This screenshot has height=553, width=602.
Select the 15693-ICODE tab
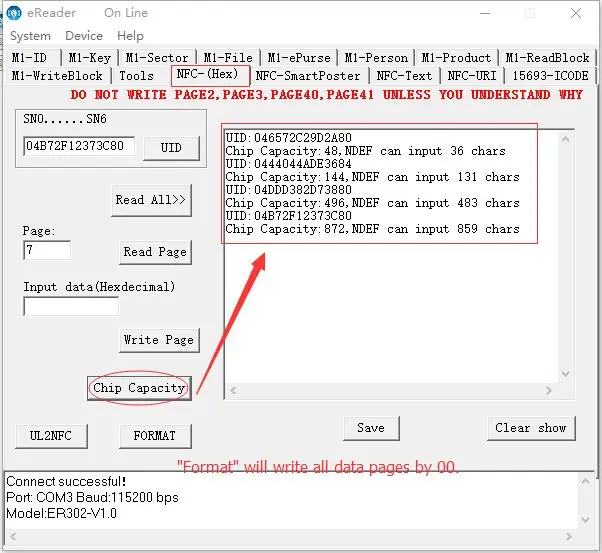550,76
